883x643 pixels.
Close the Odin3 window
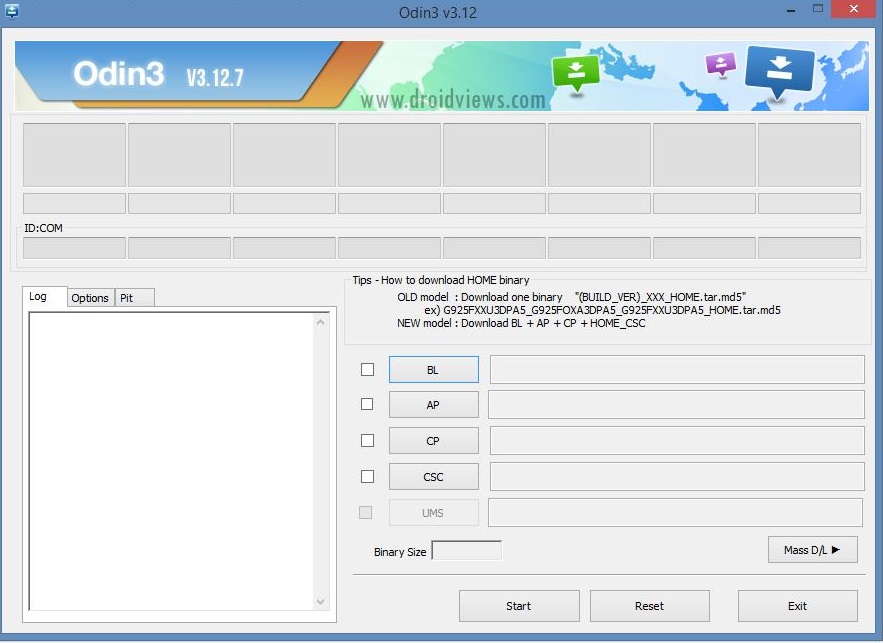click(x=854, y=8)
